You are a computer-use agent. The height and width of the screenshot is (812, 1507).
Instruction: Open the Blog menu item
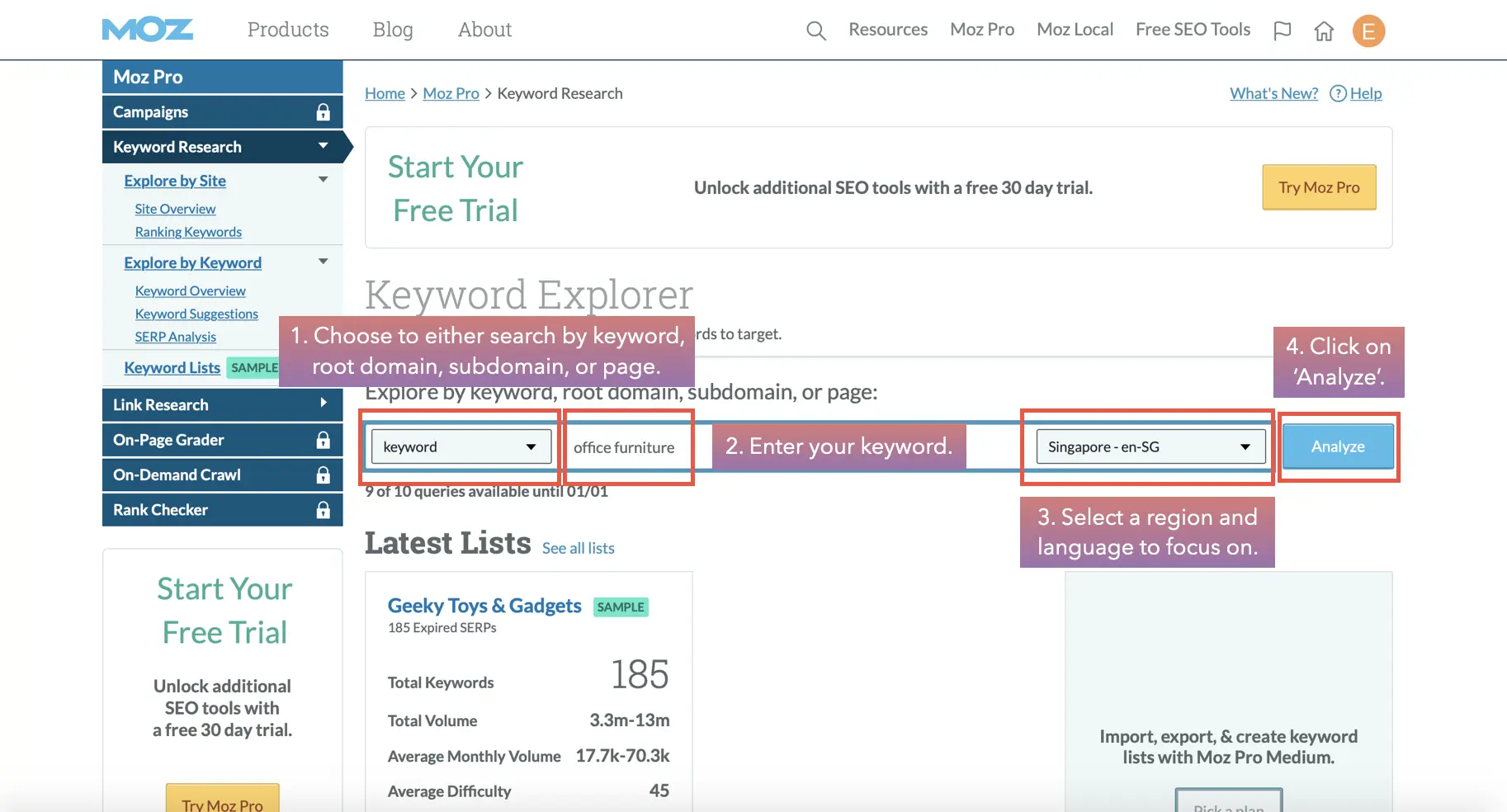pyautogui.click(x=393, y=30)
